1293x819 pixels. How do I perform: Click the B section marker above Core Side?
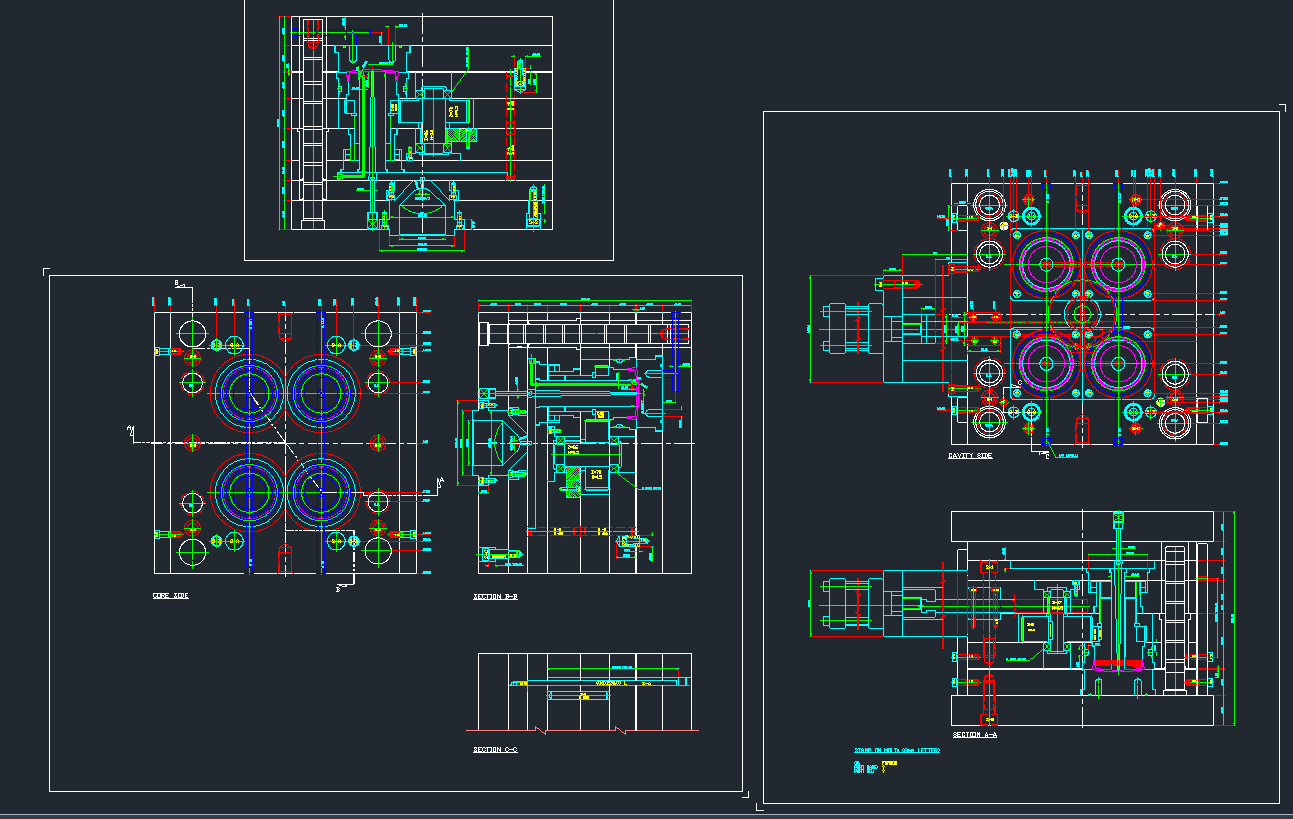coord(178,284)
